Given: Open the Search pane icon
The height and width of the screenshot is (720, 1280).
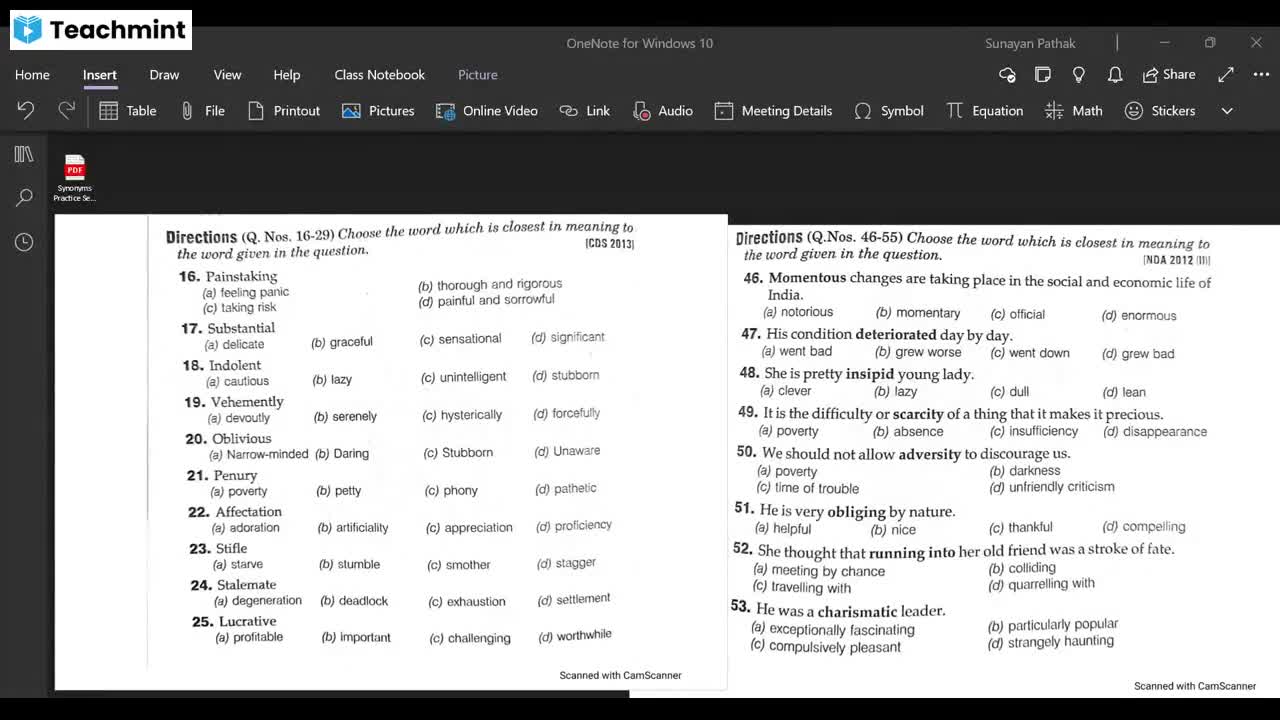Looking at the screenshot, I should click(x=24, y=198).
